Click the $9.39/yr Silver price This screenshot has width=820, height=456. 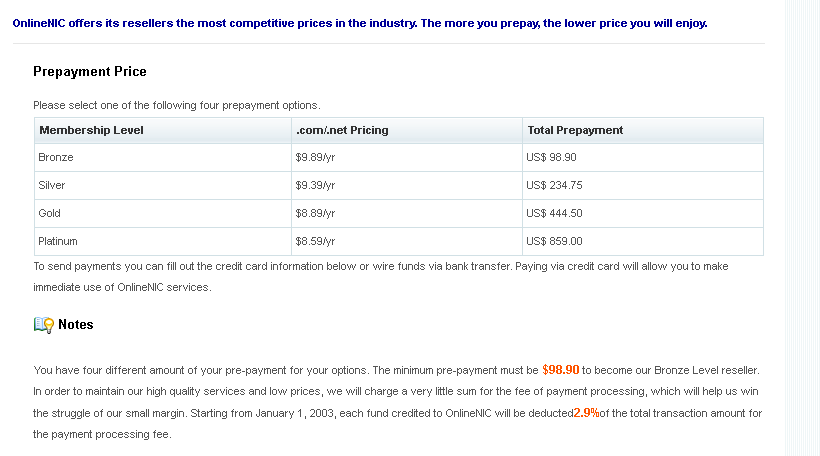pyautogui.click(x=315, y=186)
